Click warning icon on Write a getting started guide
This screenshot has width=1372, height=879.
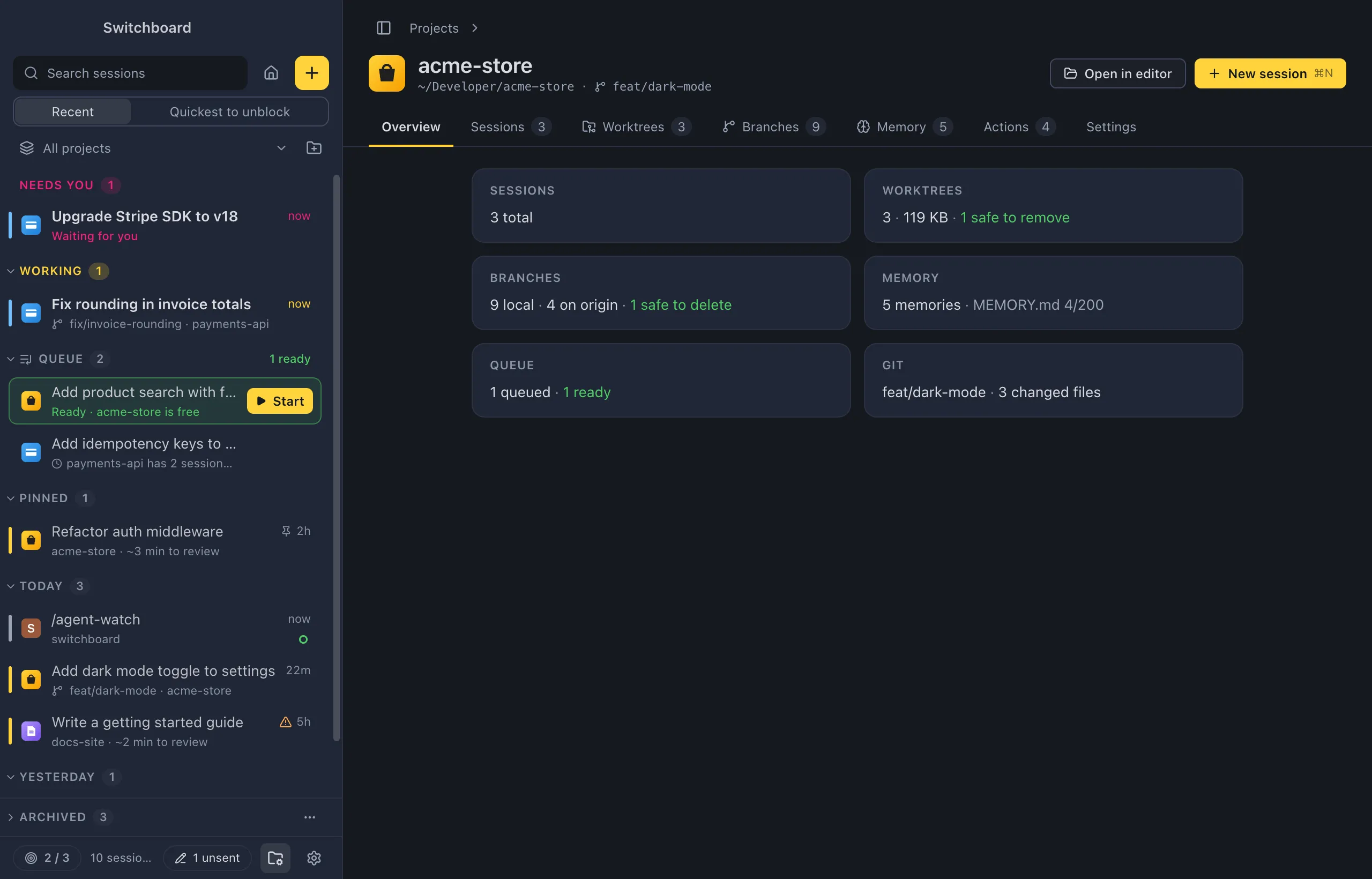coord(285,721)
